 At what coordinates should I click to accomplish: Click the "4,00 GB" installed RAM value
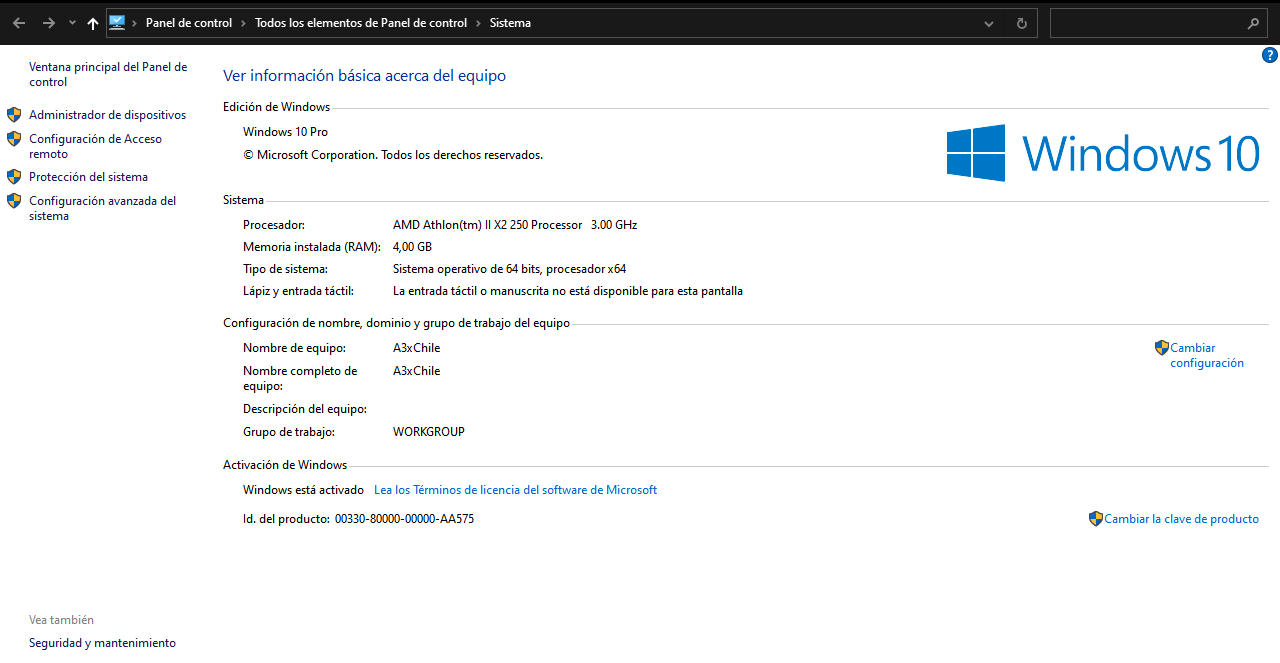412,247
